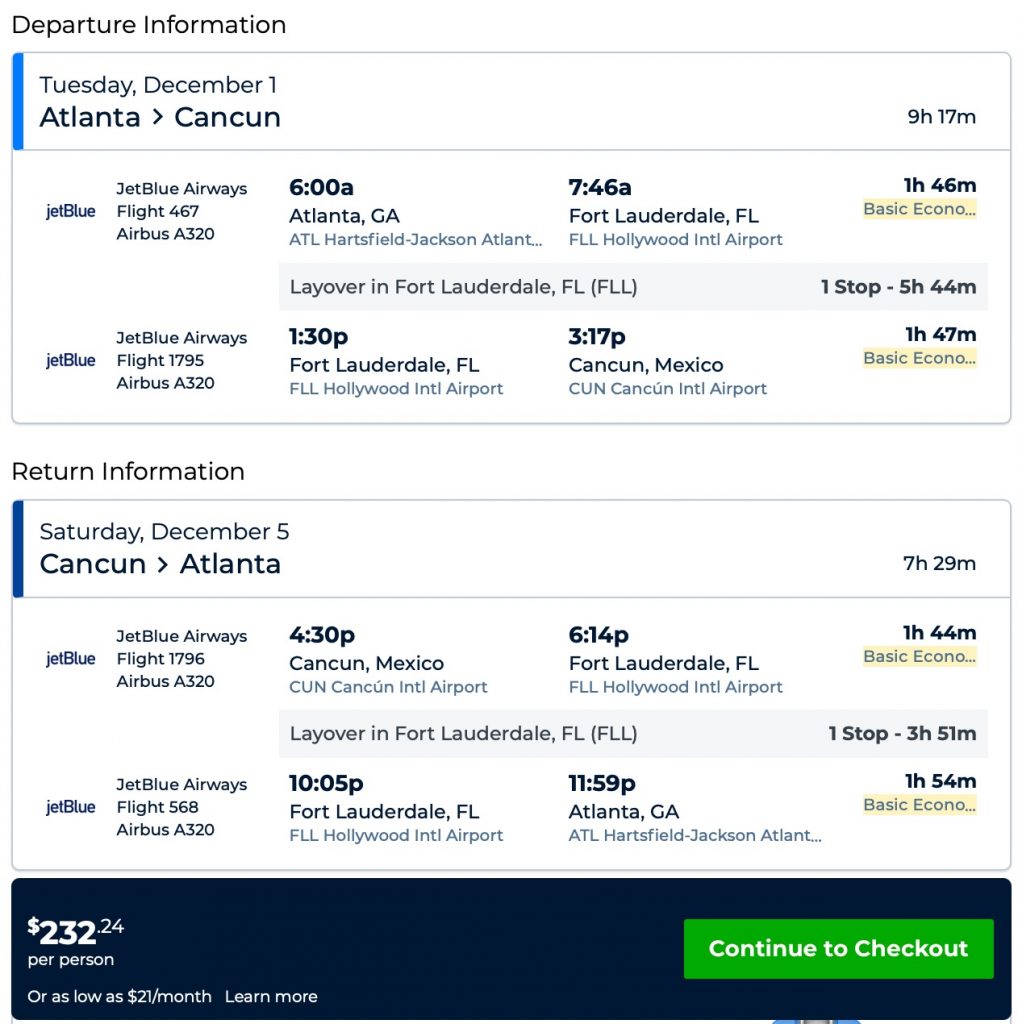Click the jetBlue logo beside Flight 1796

pyautogui.click(x=71, y=658)
